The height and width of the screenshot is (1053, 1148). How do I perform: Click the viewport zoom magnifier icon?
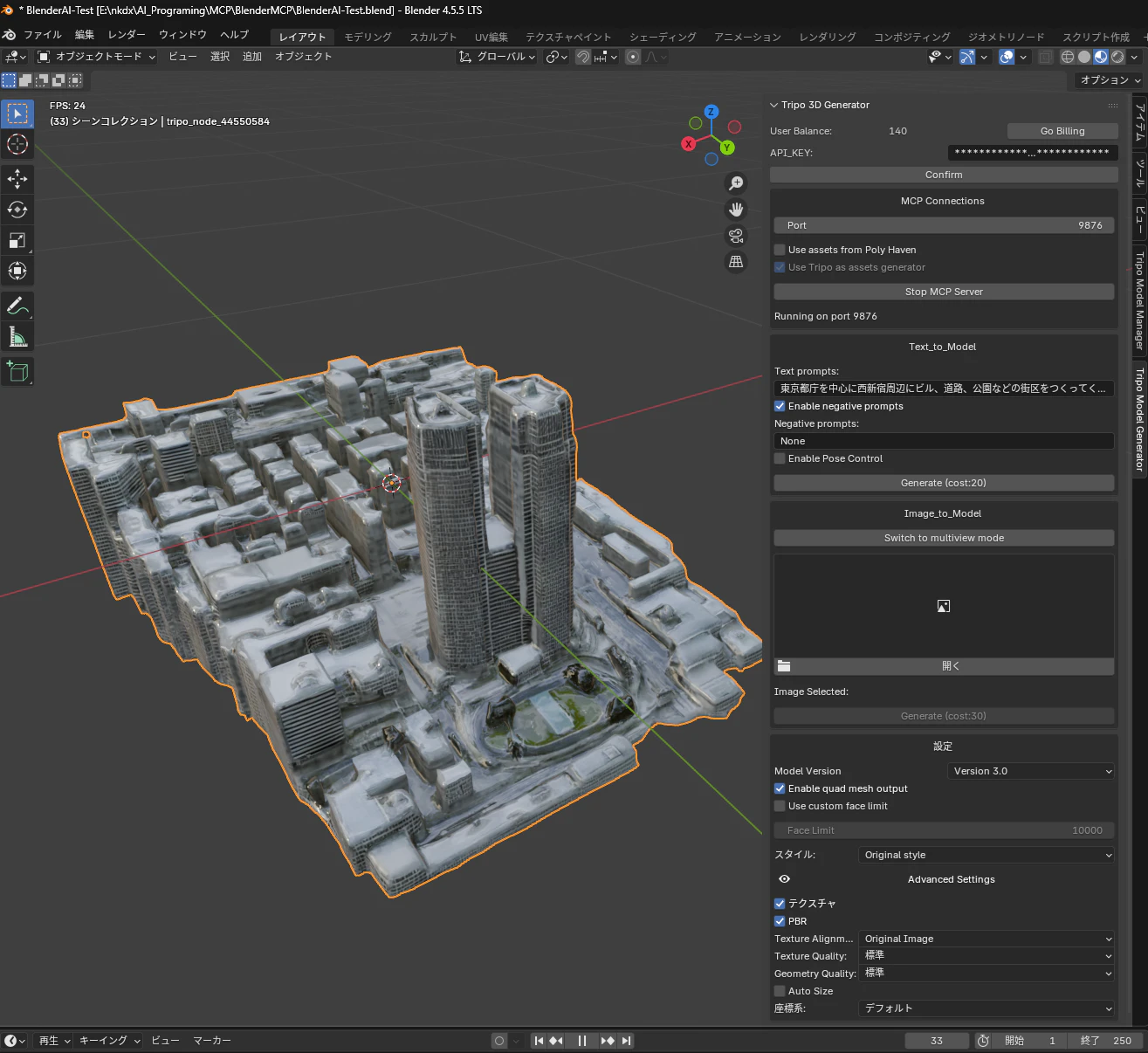tap(737, 182)
